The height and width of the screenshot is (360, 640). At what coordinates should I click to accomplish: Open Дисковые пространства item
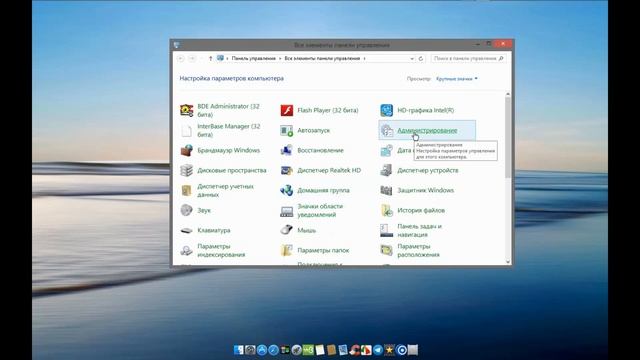pyautogui.click(x=224, y=170)
